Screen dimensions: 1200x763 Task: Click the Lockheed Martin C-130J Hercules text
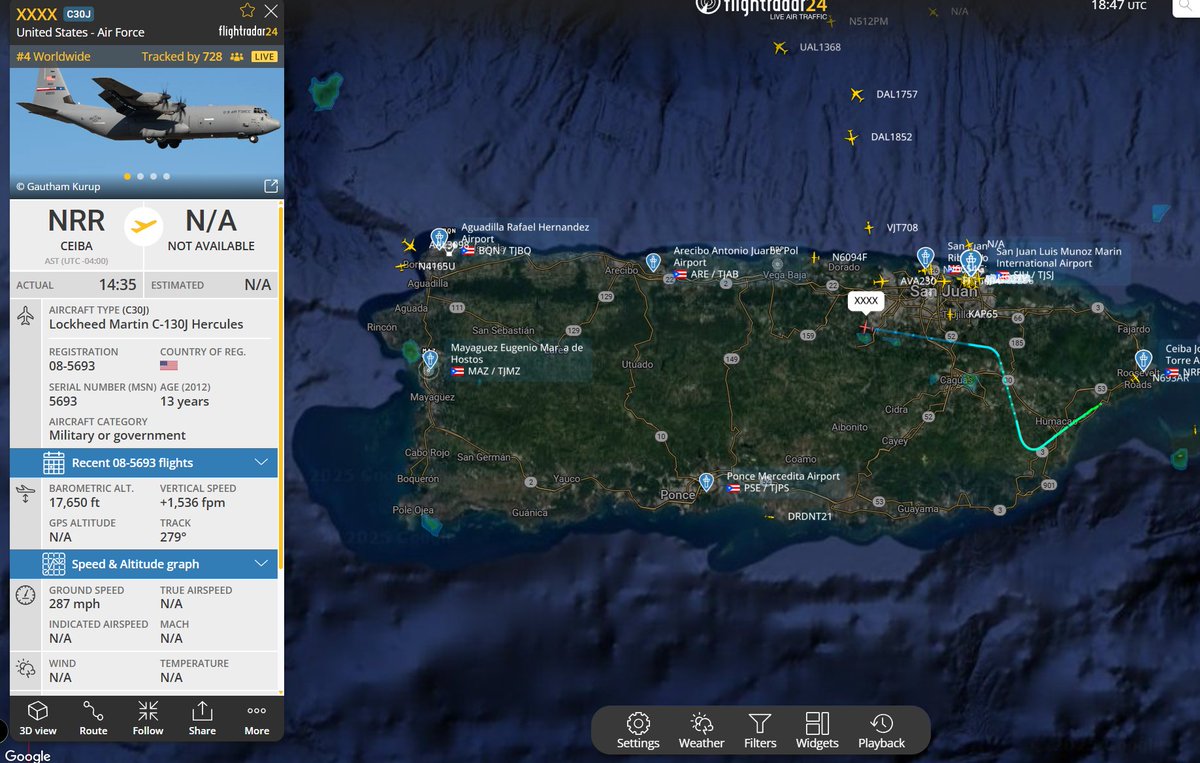(x=146, y=324)
